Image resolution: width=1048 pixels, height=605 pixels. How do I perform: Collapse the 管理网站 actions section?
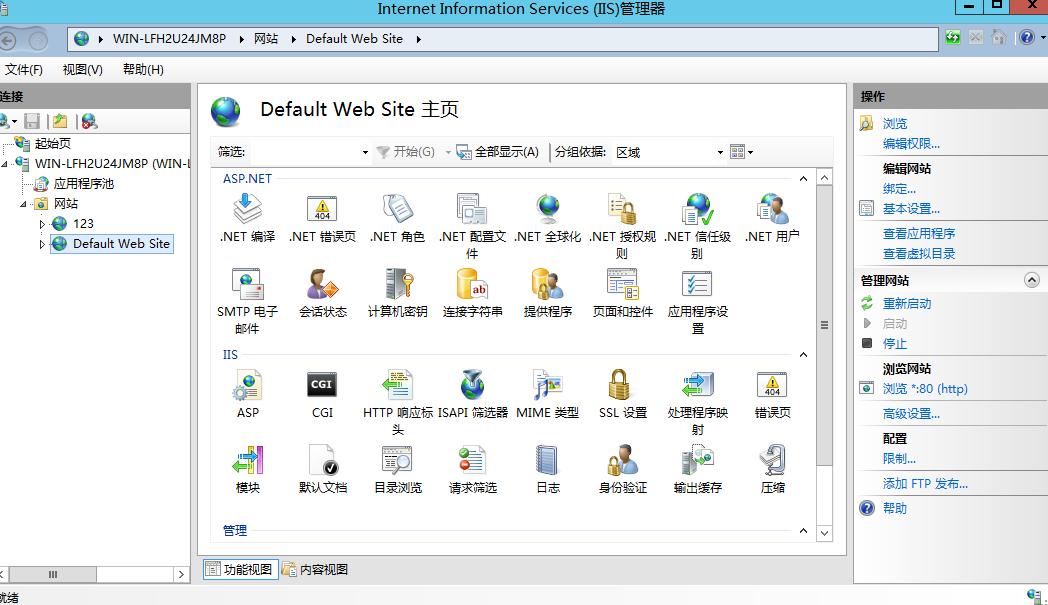(x=1031, y=280)
